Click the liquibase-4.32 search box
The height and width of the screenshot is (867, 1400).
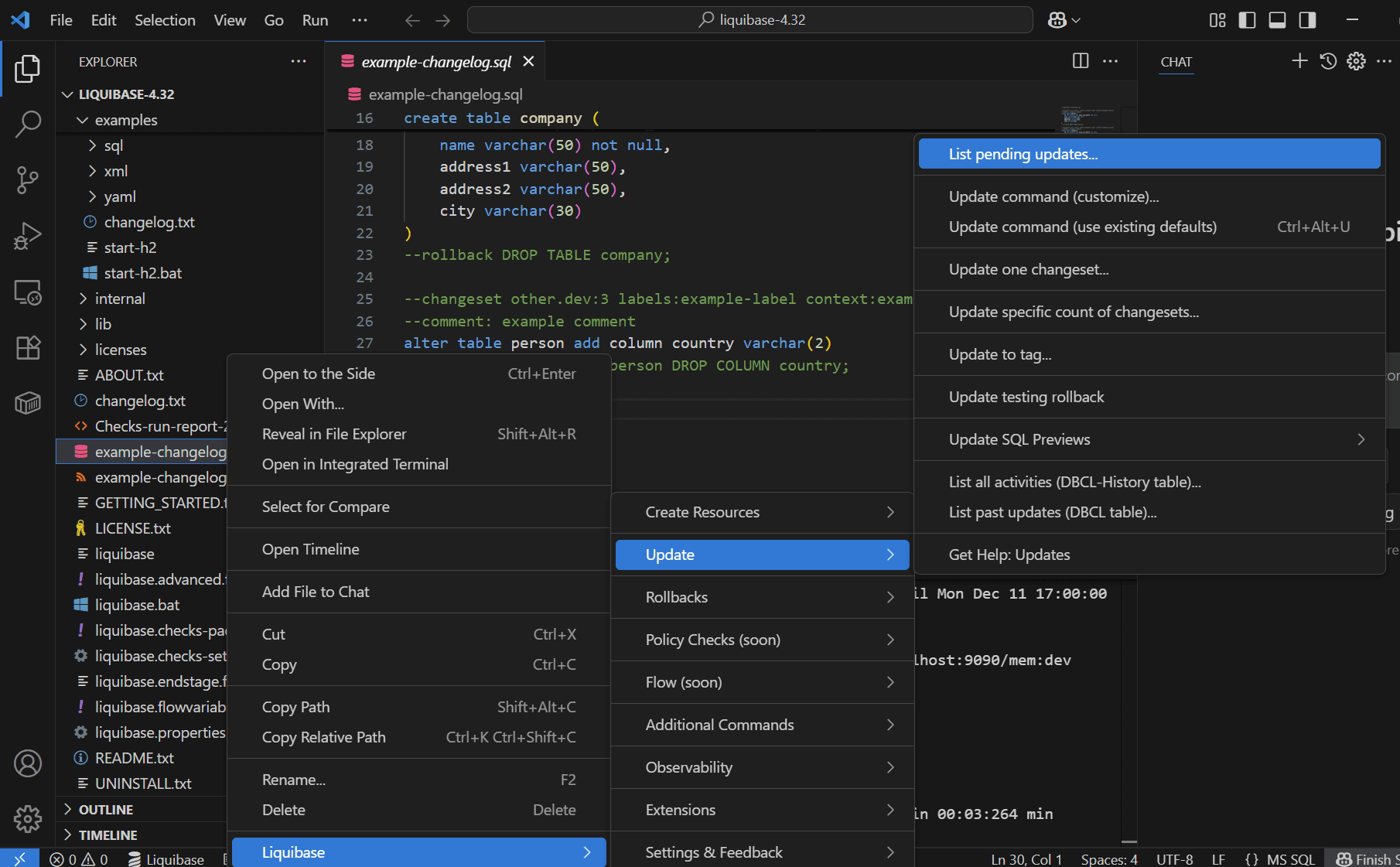tap(750, 19)
